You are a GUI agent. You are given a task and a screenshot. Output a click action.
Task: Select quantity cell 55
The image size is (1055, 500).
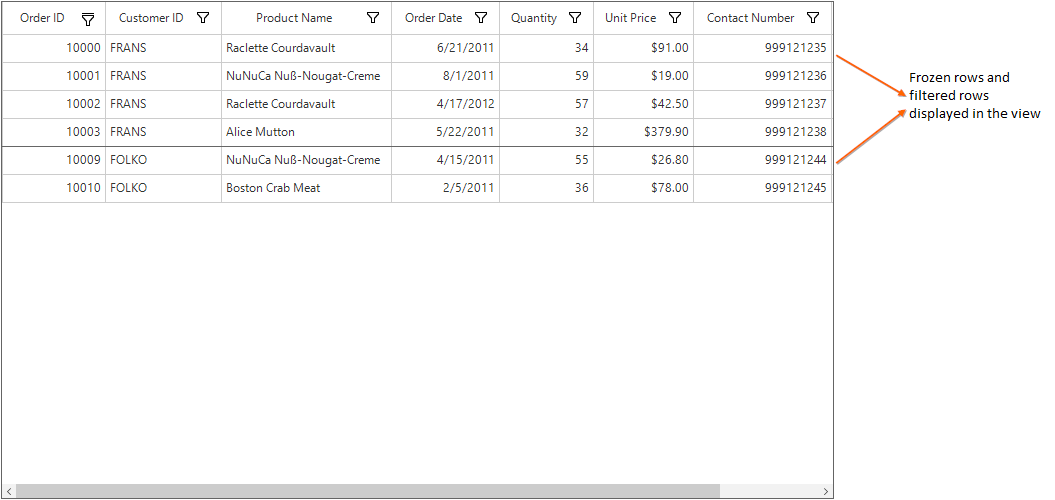546,161
